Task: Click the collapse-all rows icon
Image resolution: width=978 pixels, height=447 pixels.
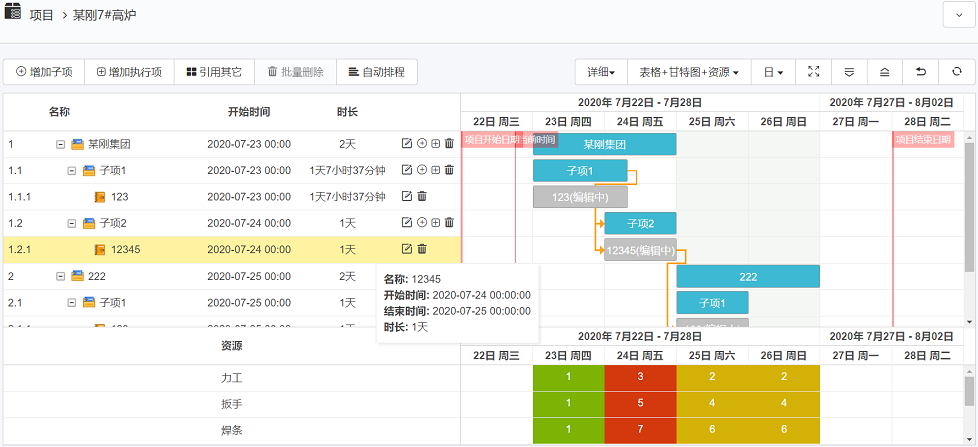Action: pos(884,72)
